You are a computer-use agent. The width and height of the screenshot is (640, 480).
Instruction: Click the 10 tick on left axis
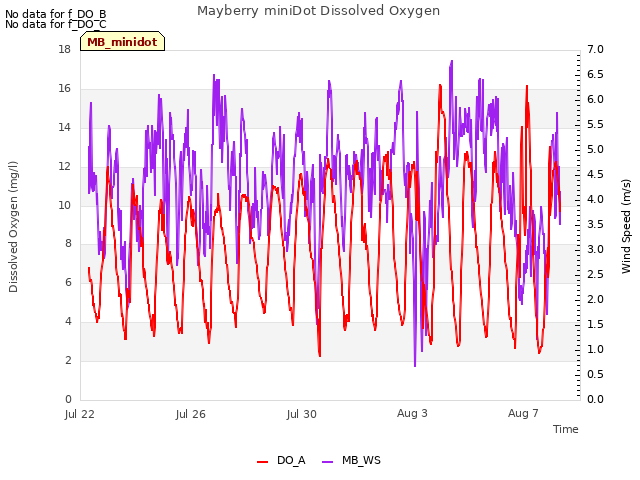click(64, 205)
